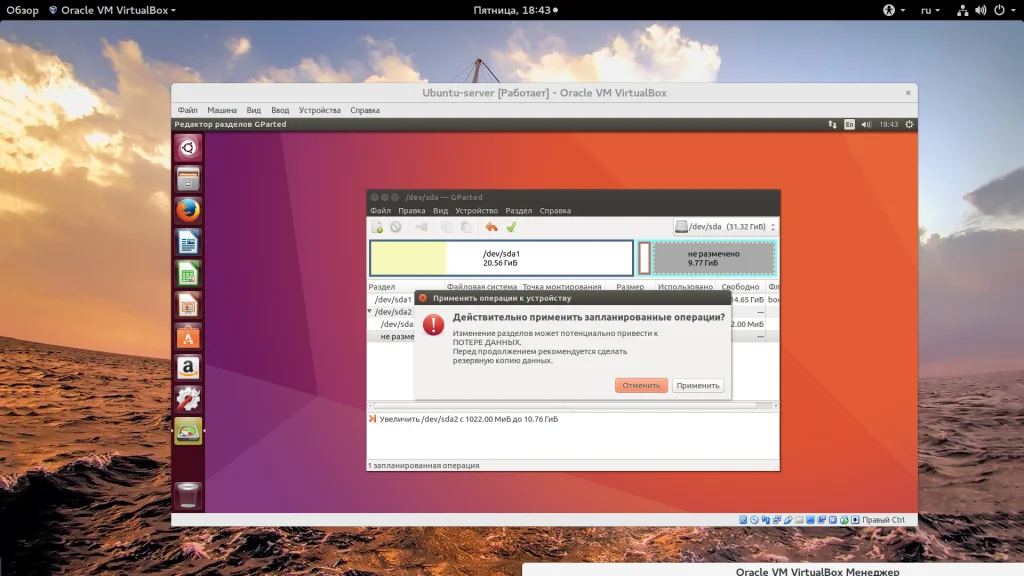Click the new partition toolbar icon
This screenshot has height=576, width=1024.
point(378,227)
